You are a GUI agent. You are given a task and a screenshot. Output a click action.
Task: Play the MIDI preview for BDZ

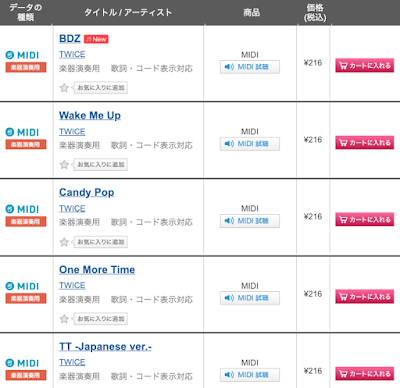pyautogui.click(x=250, y=67)
